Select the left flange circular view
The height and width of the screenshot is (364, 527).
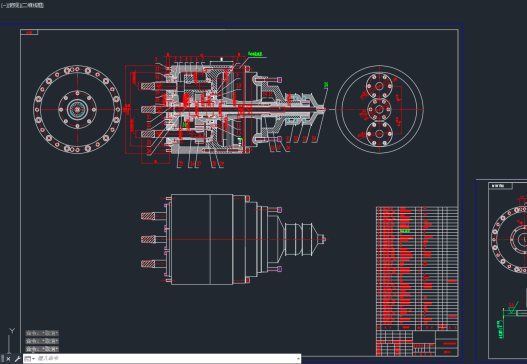(77, 109)
